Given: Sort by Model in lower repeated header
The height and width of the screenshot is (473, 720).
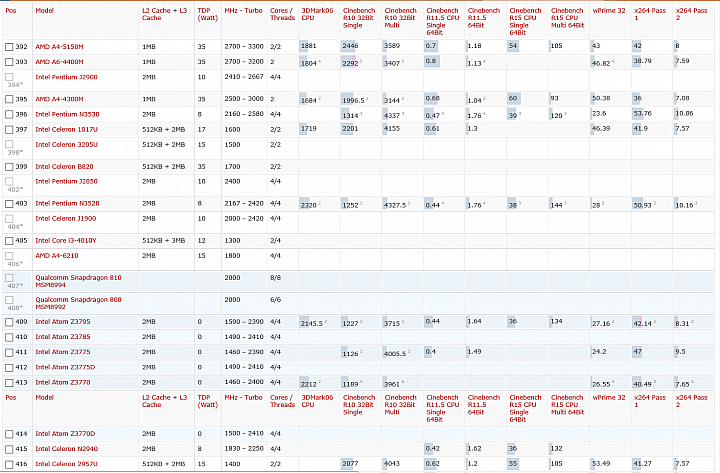Looking at the screenshot, I should (x=45, y=398).
